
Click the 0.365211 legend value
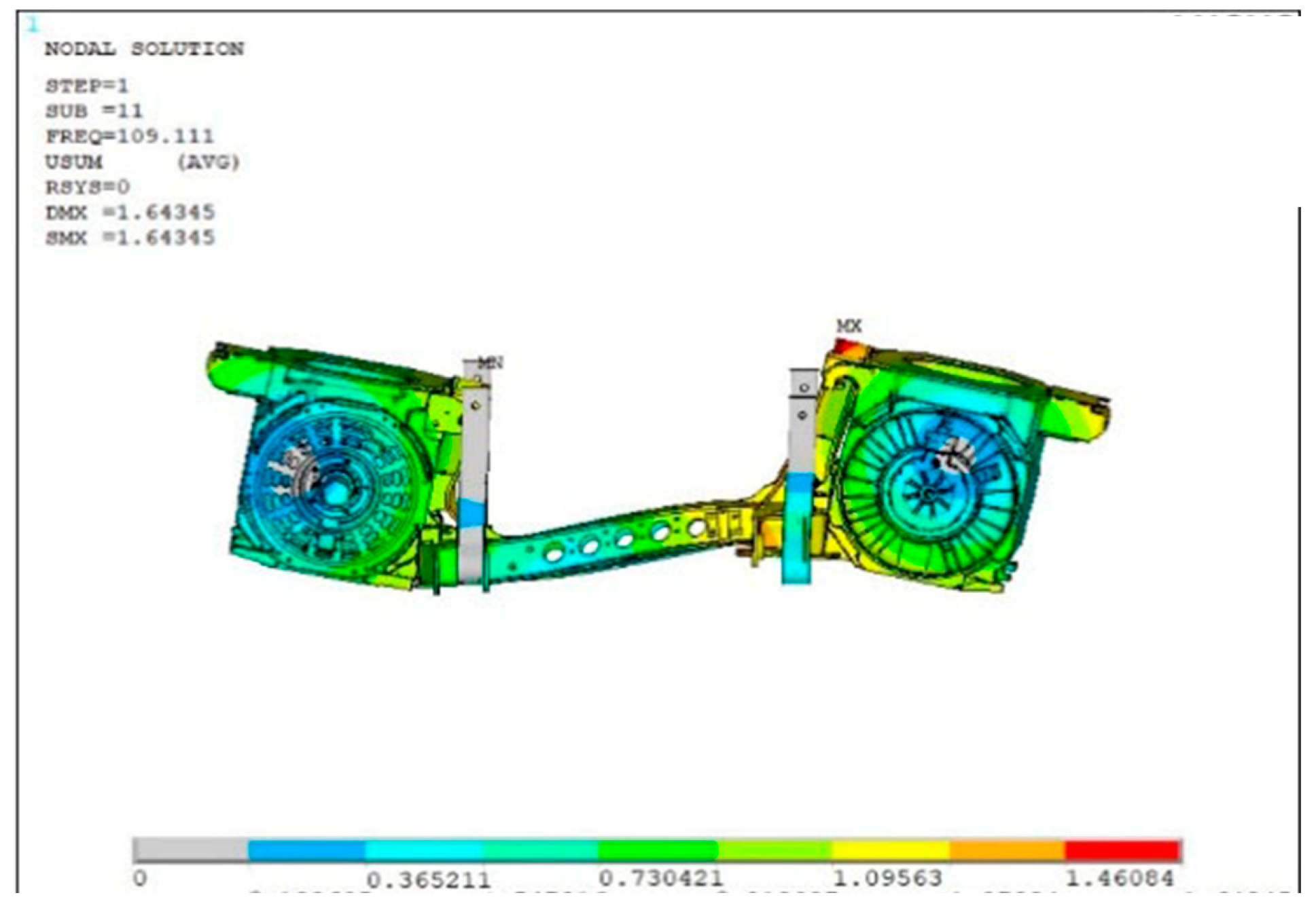[x=428, y=880]
